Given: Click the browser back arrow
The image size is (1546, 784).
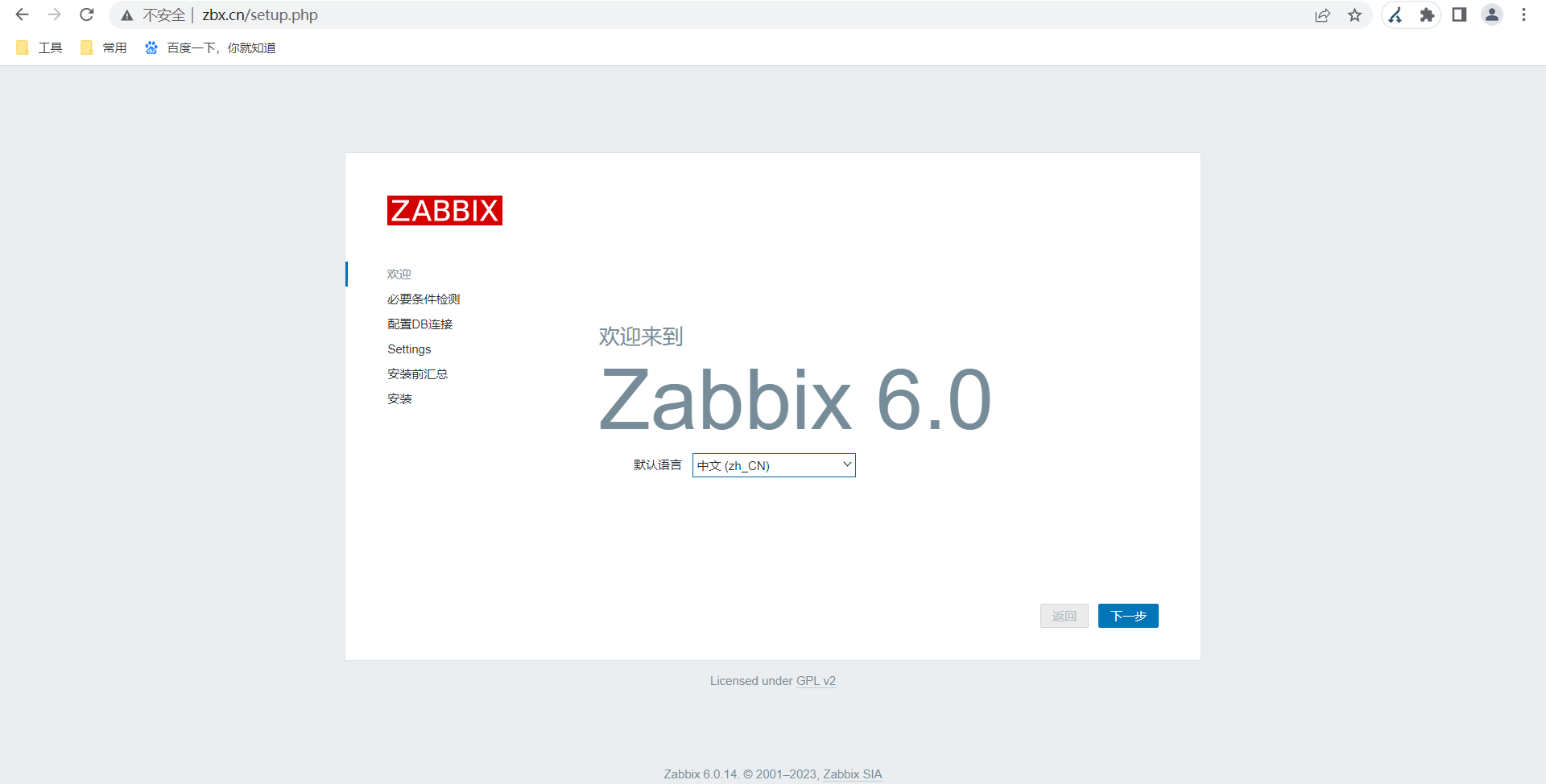Looking at the screenshot, I should tap(23, 15).
